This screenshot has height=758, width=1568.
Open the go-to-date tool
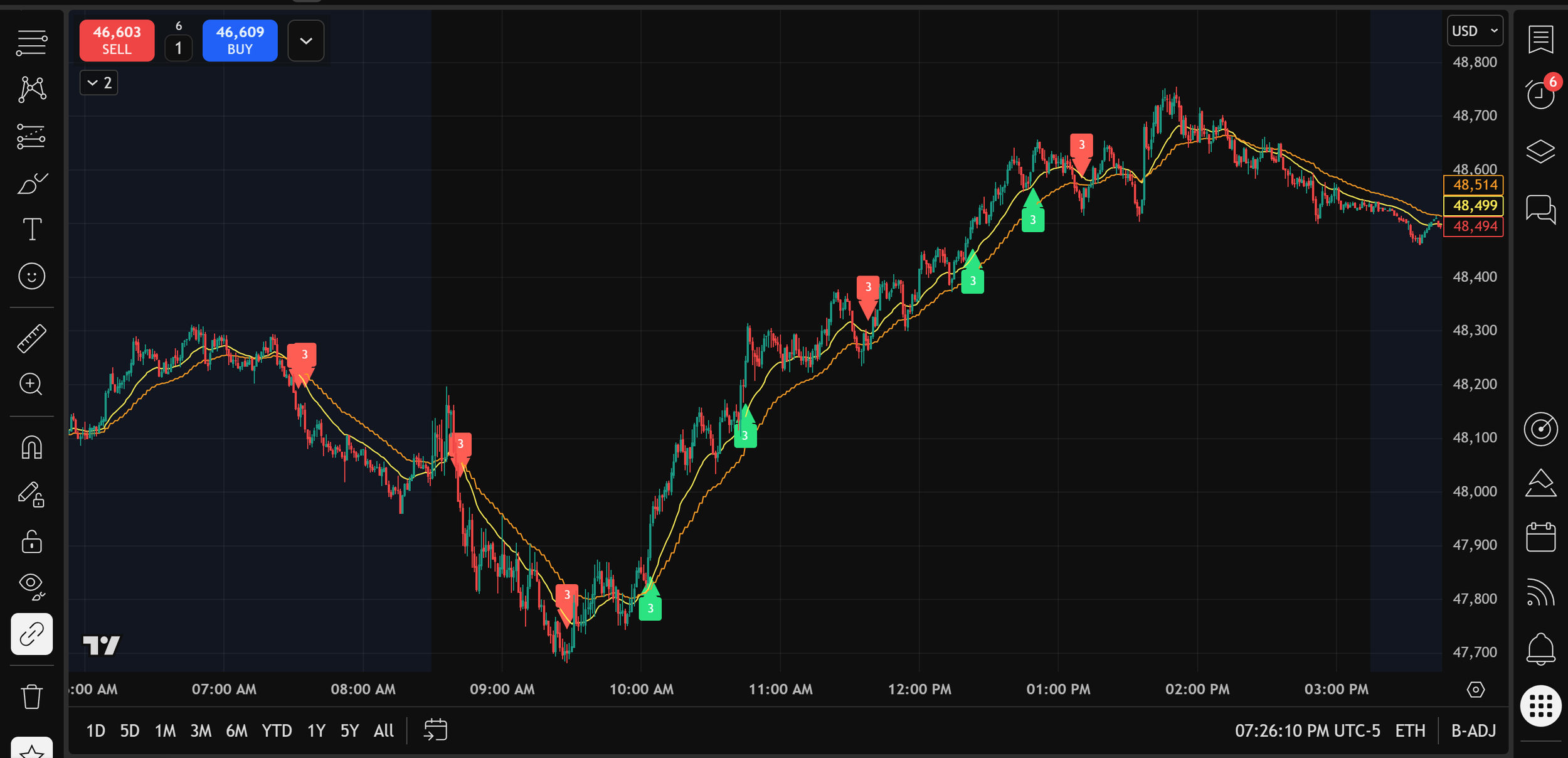(435, 730)
